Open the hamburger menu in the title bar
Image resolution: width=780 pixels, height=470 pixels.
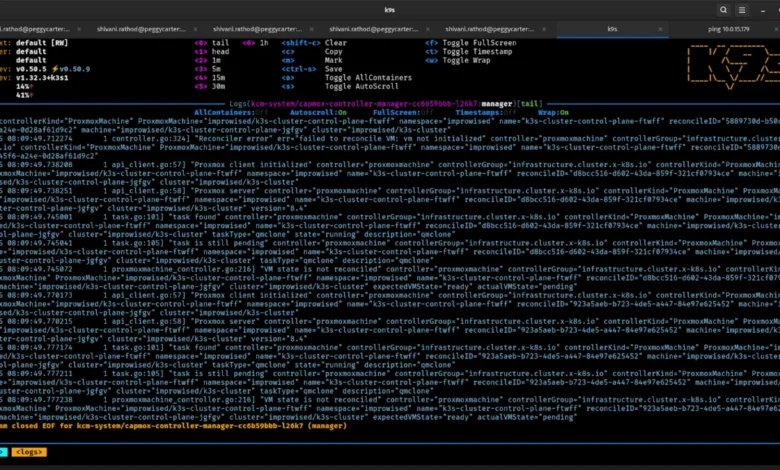point(743,10)
